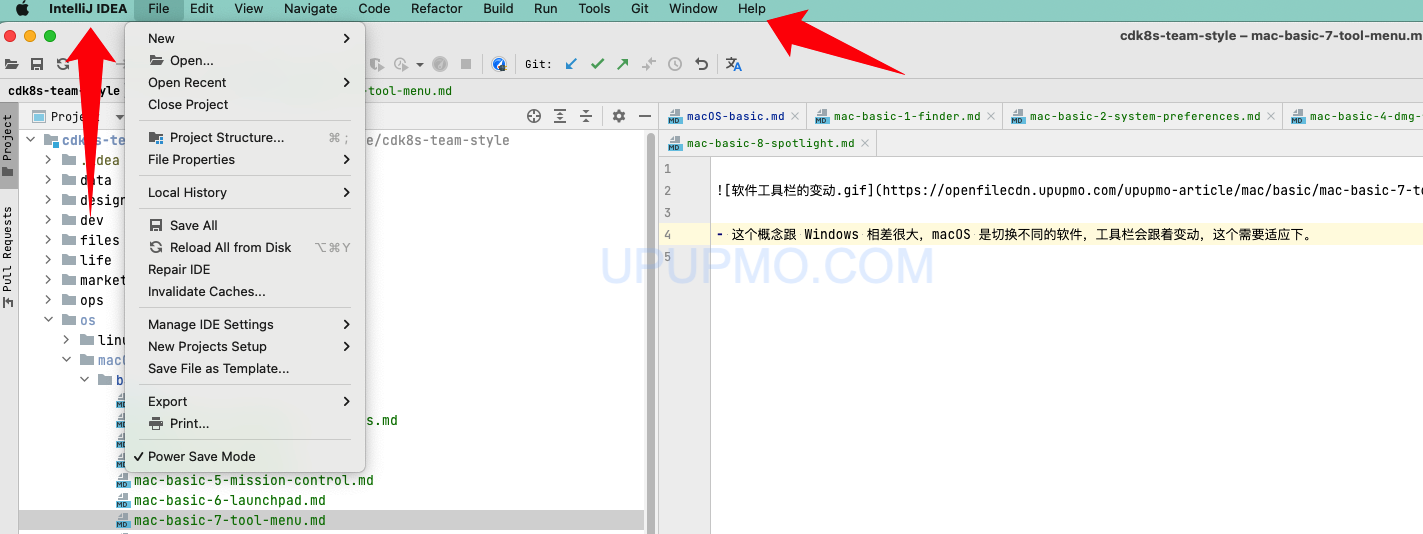Click the Git Show History clock icon
1423x534 pixels.
pos(675,64)
